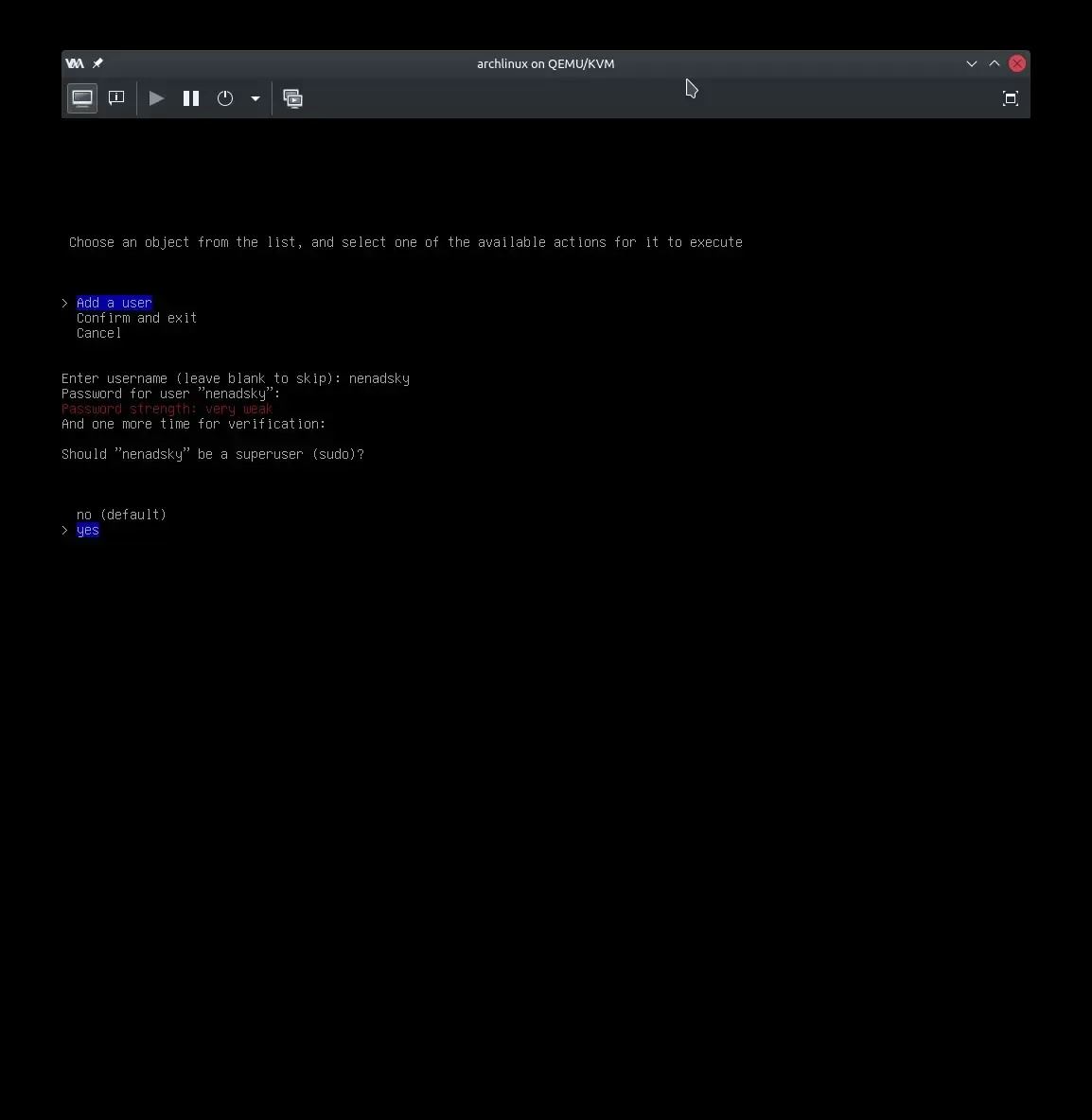Screen dimensions: 1092x1120
Task: Choose 'Confirm and exit' in the list
Action: click(136, 318)
